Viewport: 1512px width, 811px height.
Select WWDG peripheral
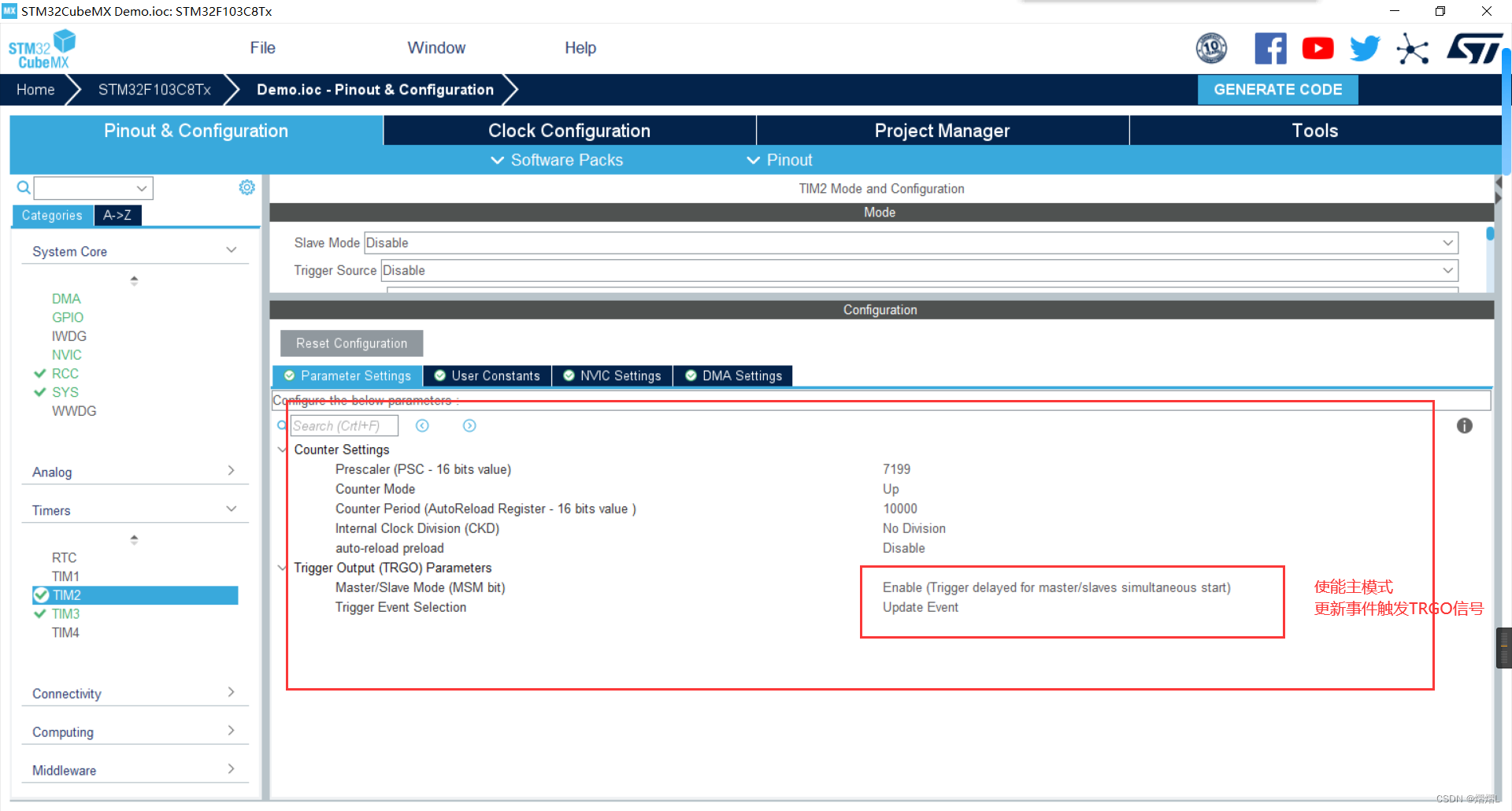click(x=74, y=411)
